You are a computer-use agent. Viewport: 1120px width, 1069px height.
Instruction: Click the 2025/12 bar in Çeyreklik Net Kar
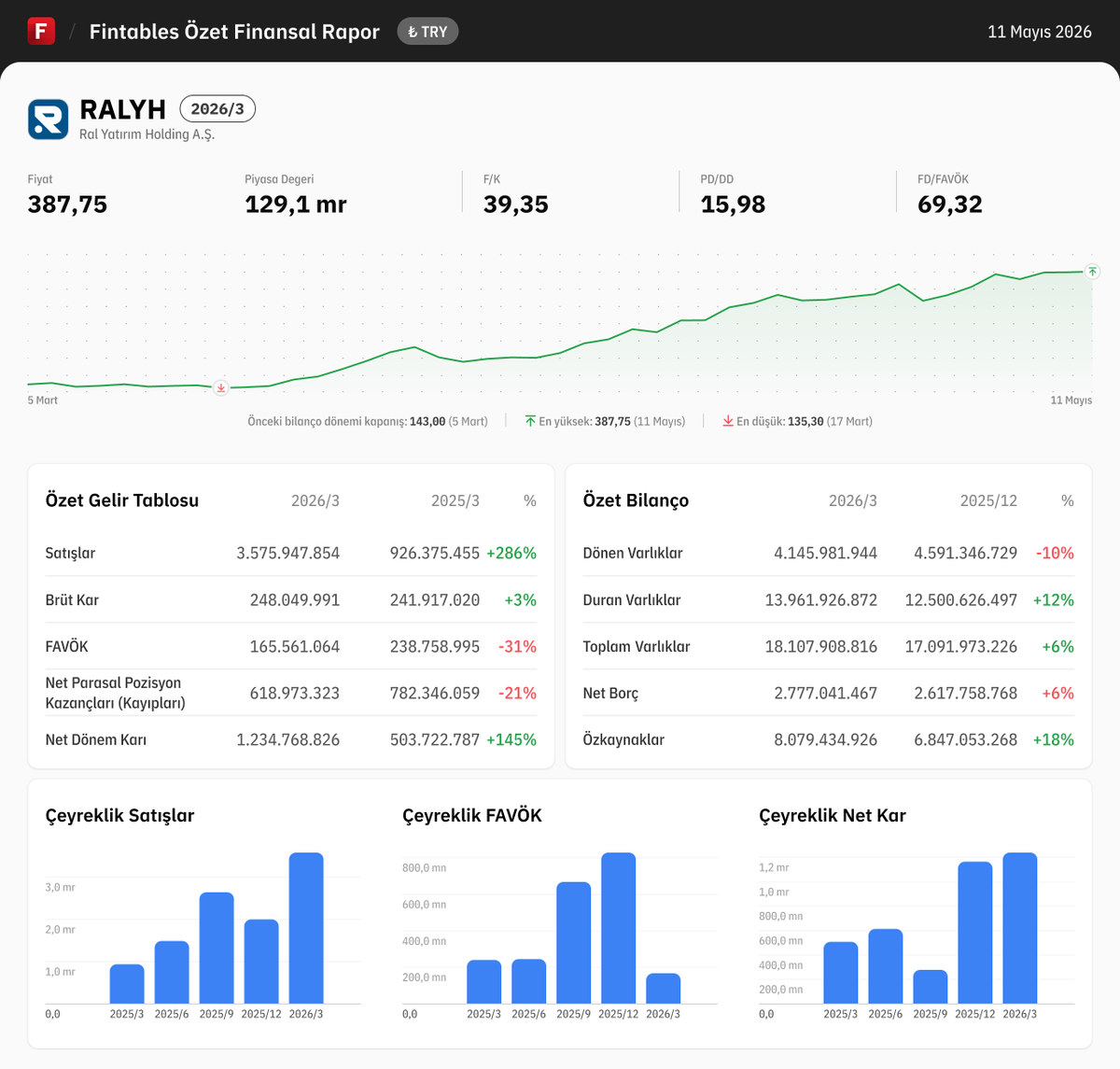[x=975, y=933]
